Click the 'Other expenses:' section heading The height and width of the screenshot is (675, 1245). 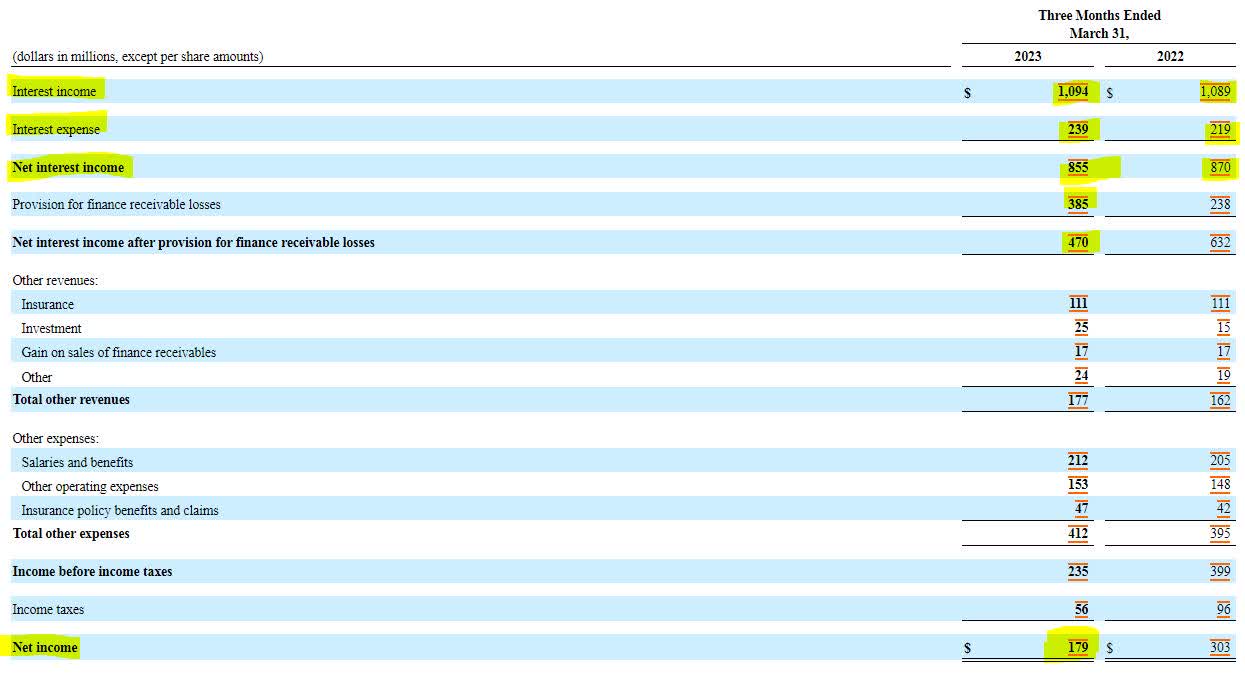click(x=56, y=439)
